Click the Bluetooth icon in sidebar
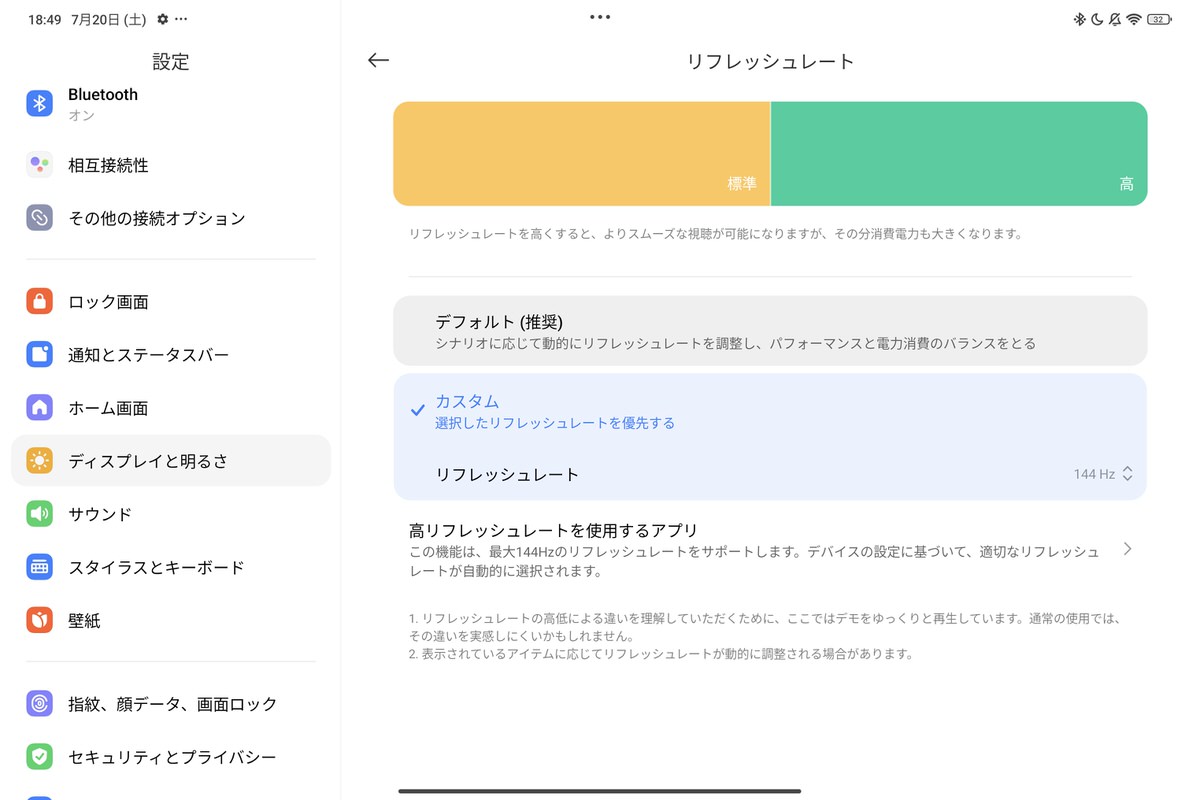The width and height of the screenshot is (1200, 800). pos(39,103)
